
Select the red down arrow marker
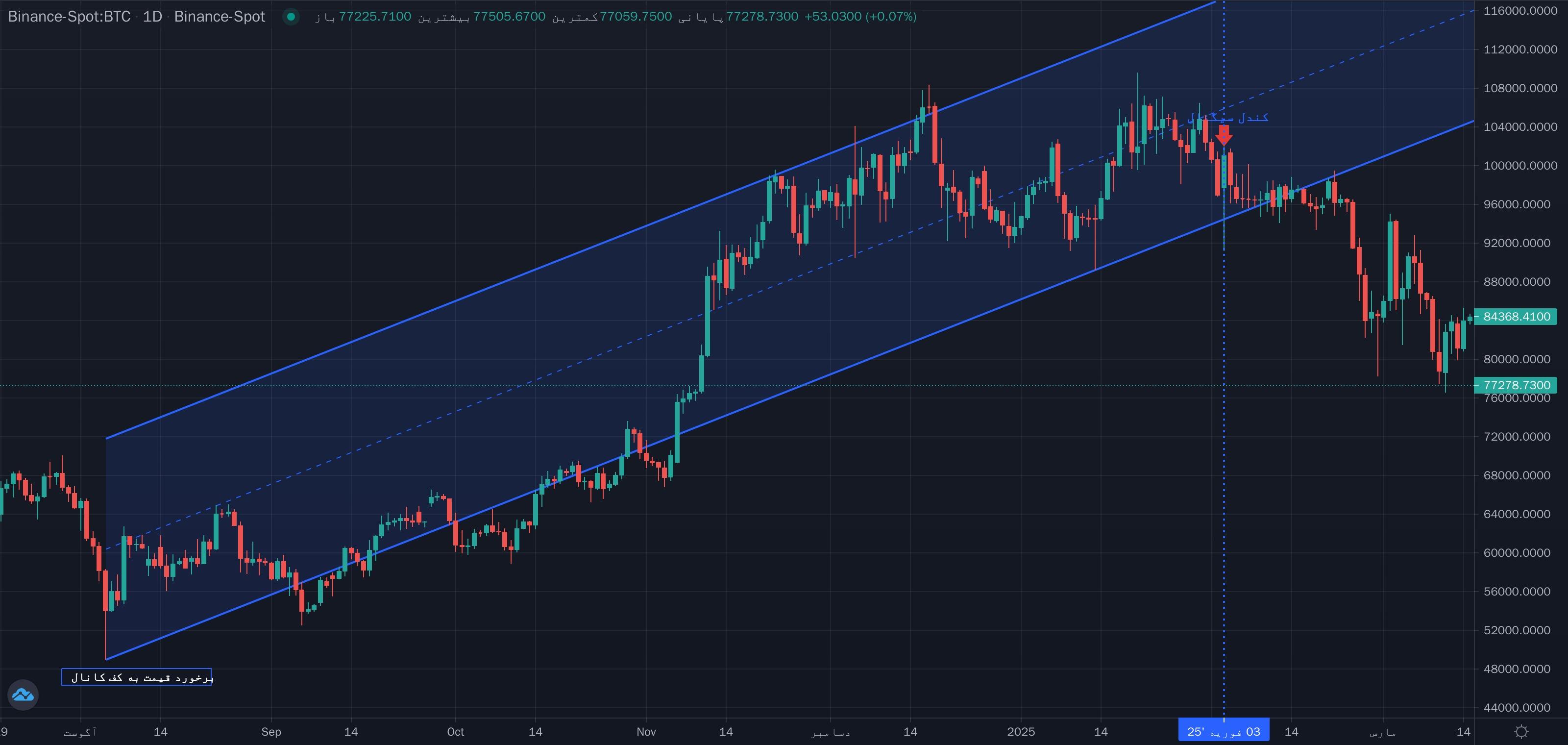[x=1224, y=135]
